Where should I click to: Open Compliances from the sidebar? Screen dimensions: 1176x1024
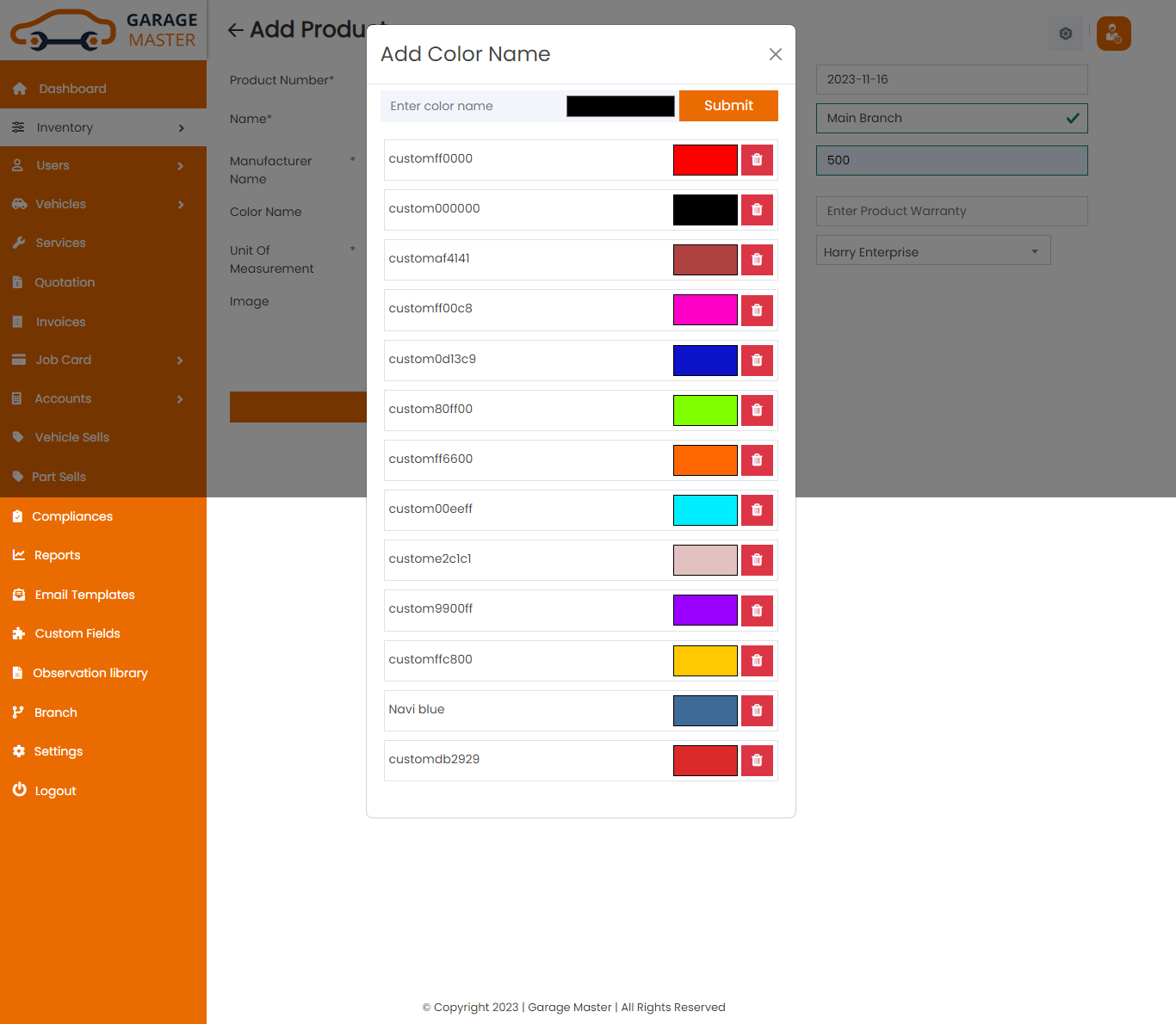[x=72, y=516]
